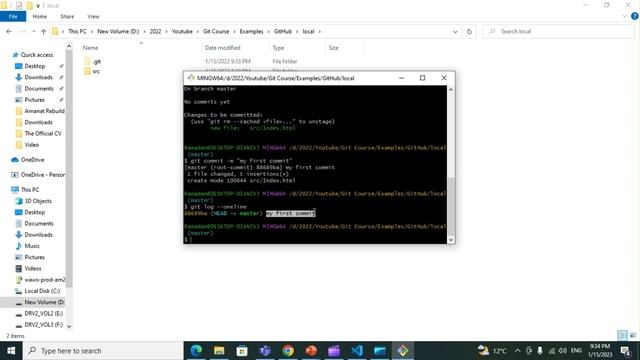The height and width of the screenshot is (360, 640).
Task: Open Windows Start menu
Action: click(11, 351)
